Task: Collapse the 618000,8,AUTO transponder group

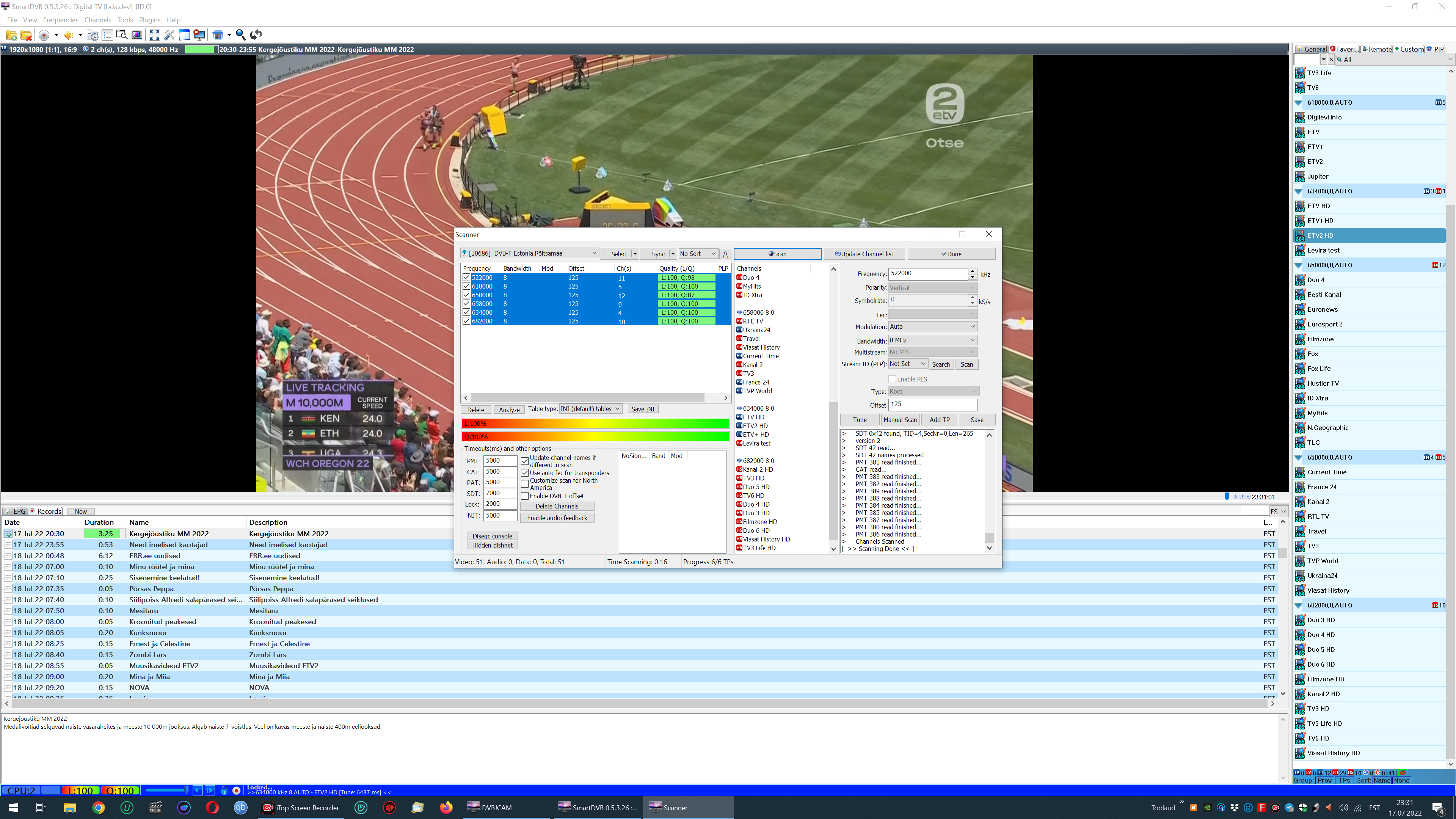Action: pos(1298,103)
